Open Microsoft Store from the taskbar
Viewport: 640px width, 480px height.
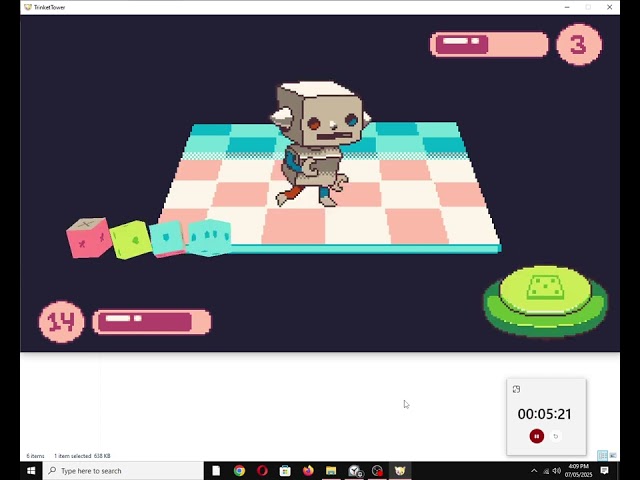pos(285,471)
